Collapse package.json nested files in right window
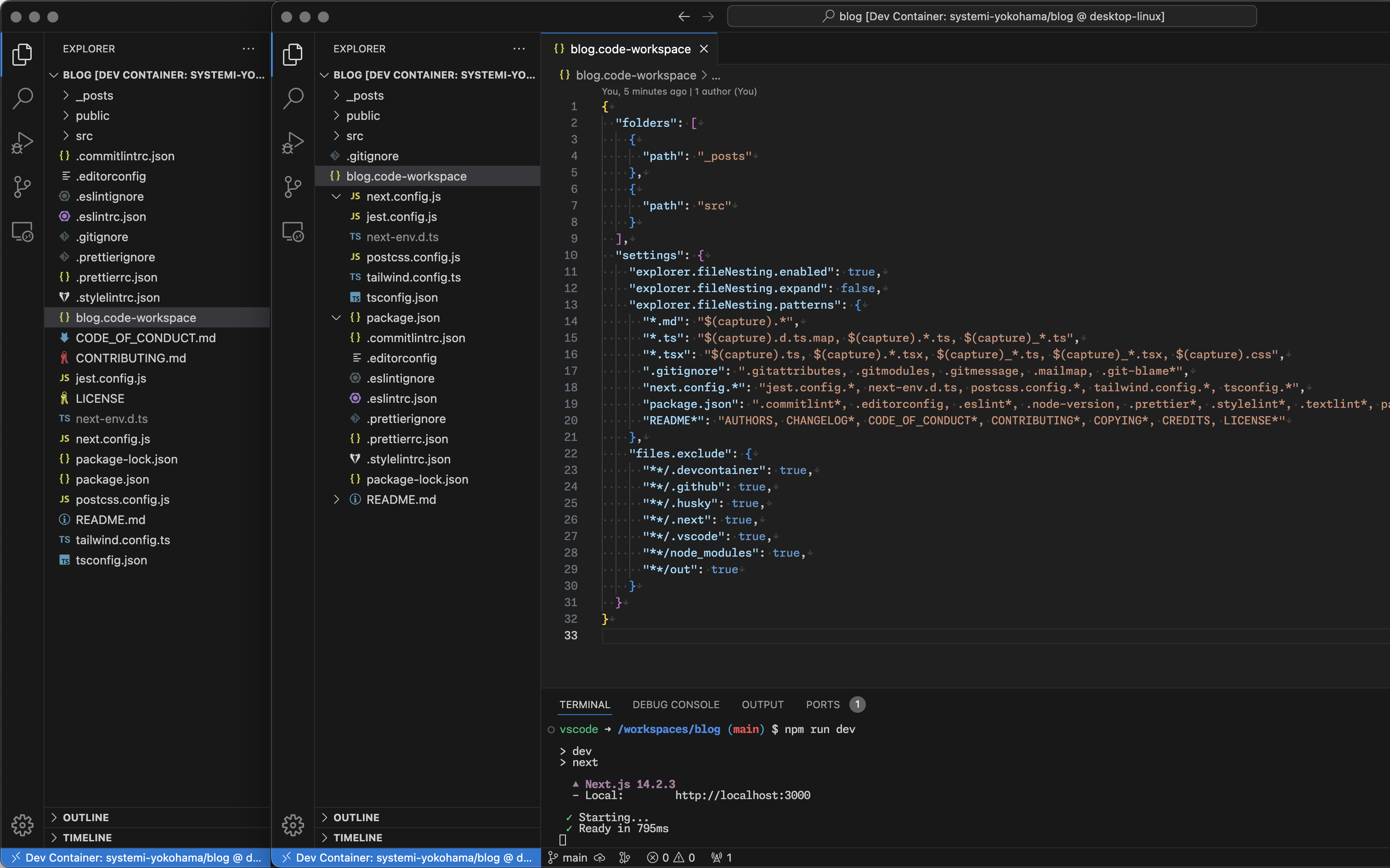Screen dimensions: 1390x868 pos(336,317)
